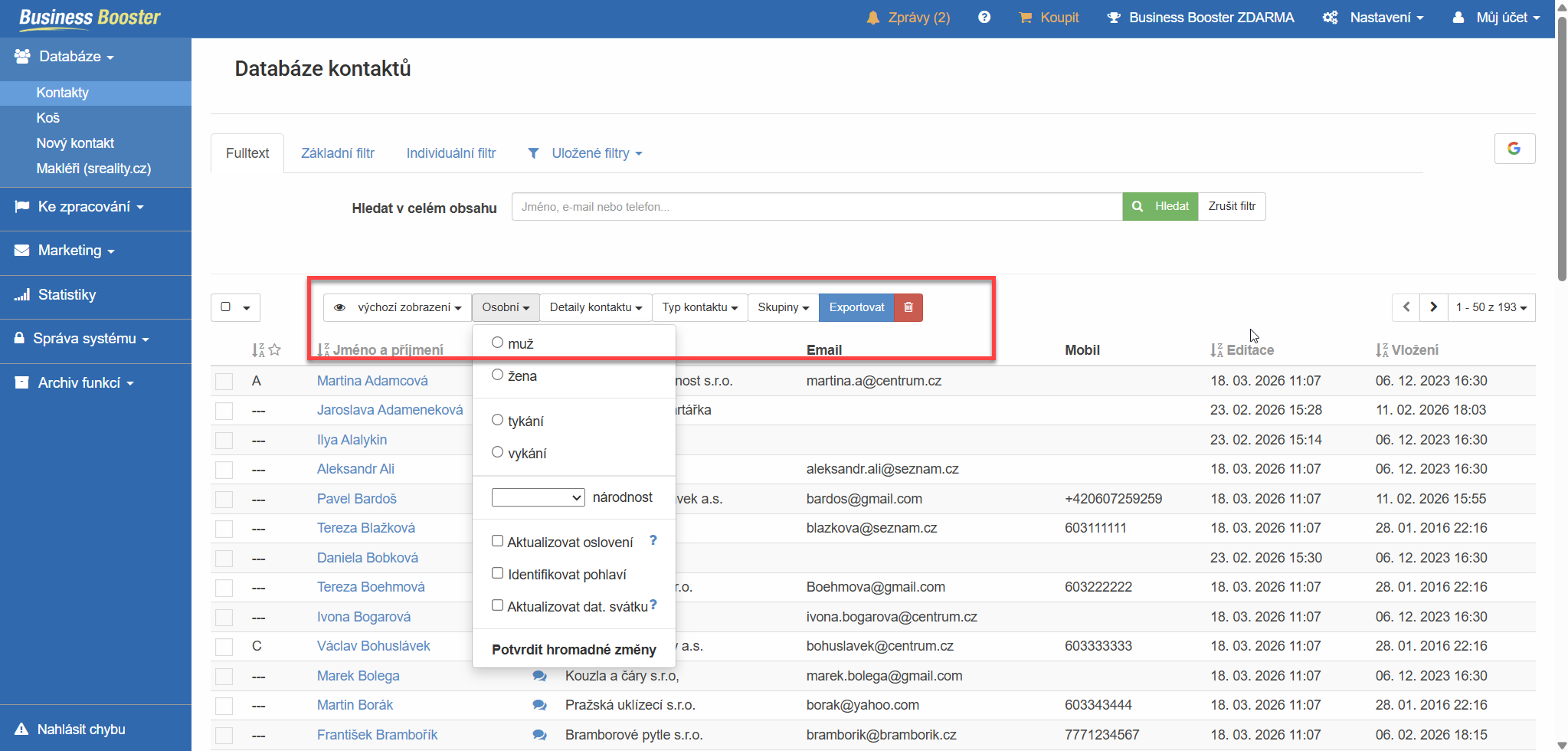
Task: Open the help question mark icon in header
Action: [984, 18]
